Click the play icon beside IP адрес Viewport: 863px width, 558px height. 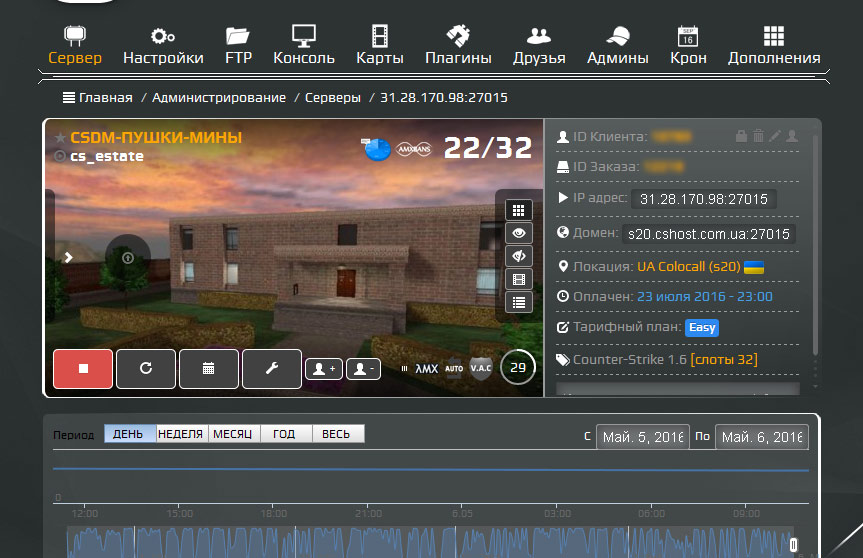(x=563, y=198)
